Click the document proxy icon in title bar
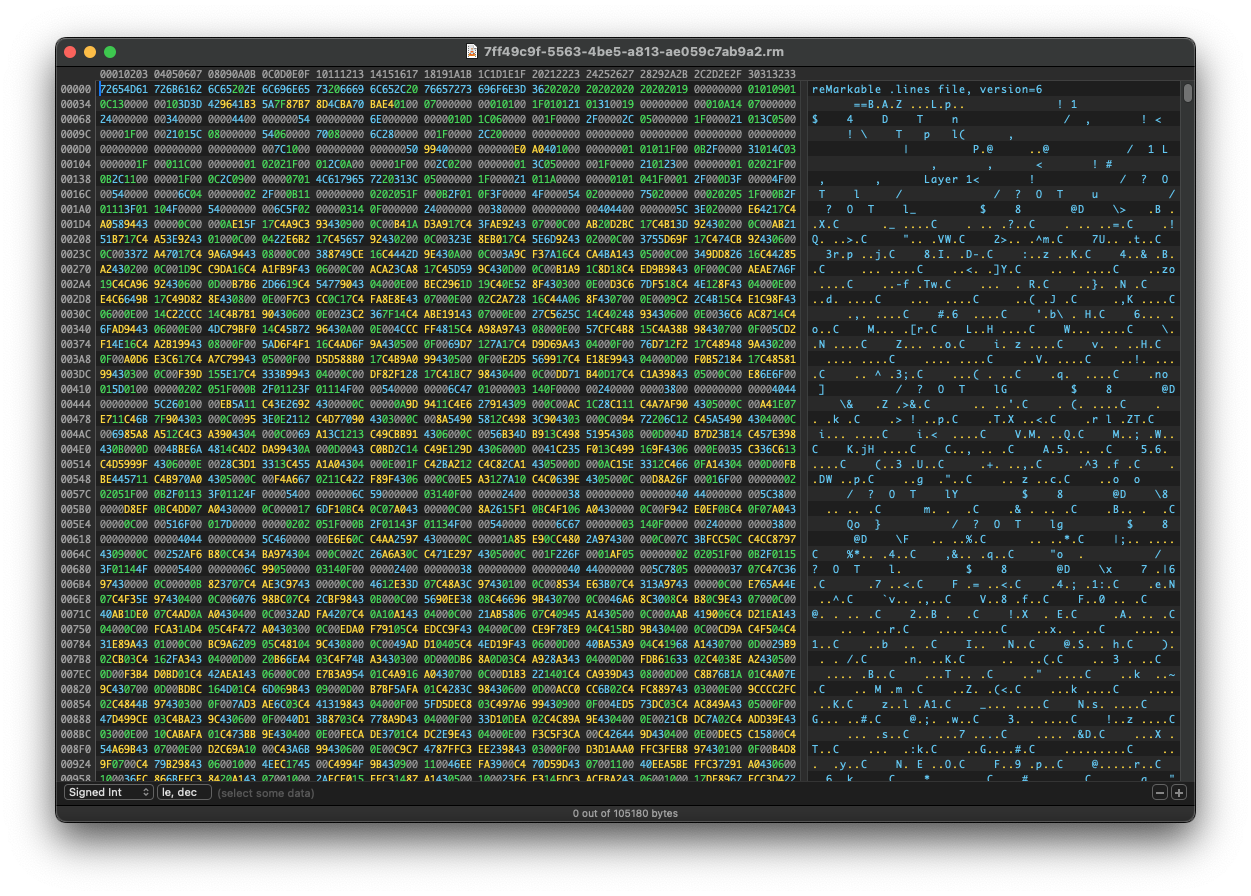This screenshot has width=1251, height=896. [x=473, y=51]
